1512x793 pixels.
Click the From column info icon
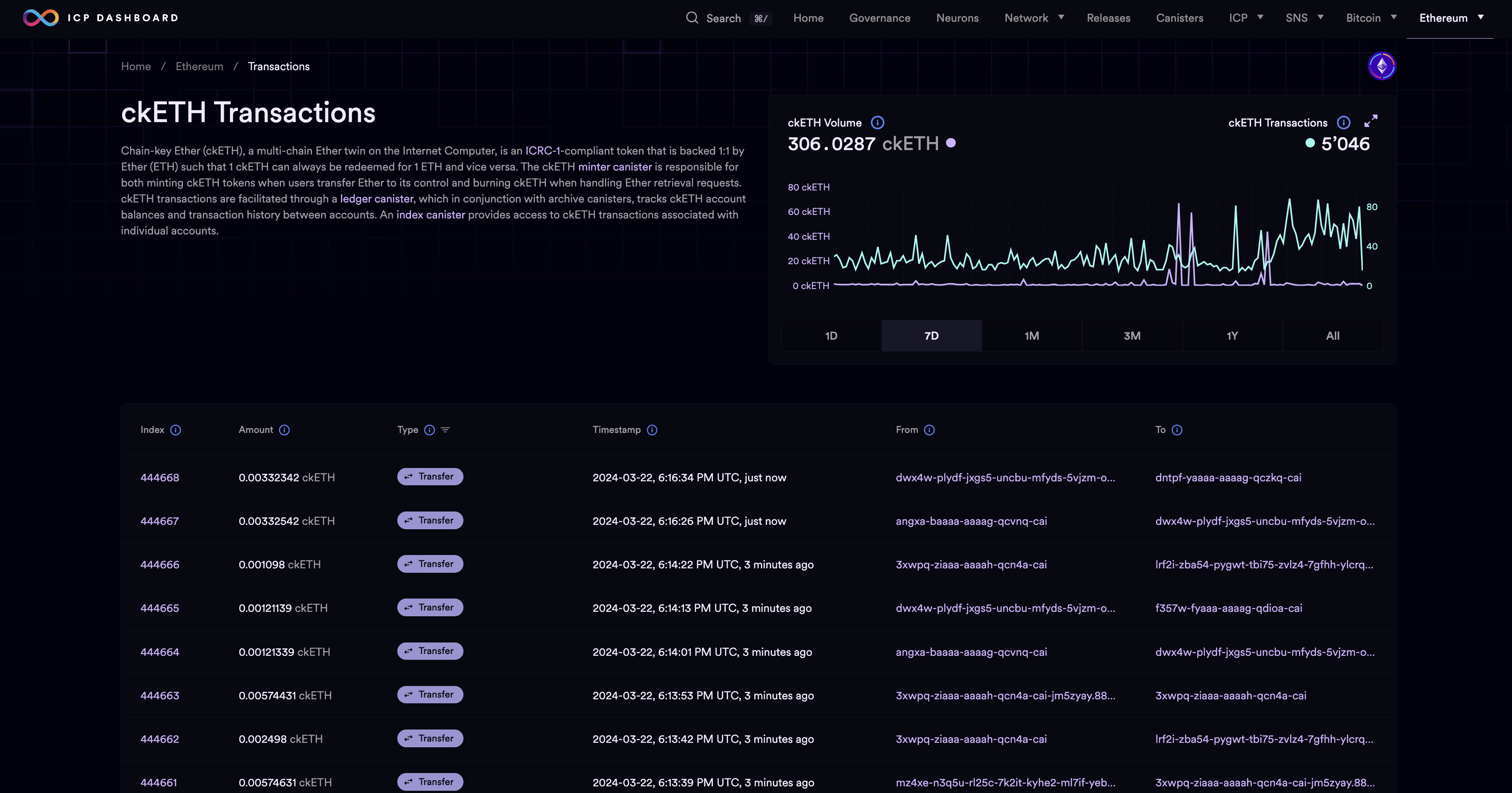(929, 430)
